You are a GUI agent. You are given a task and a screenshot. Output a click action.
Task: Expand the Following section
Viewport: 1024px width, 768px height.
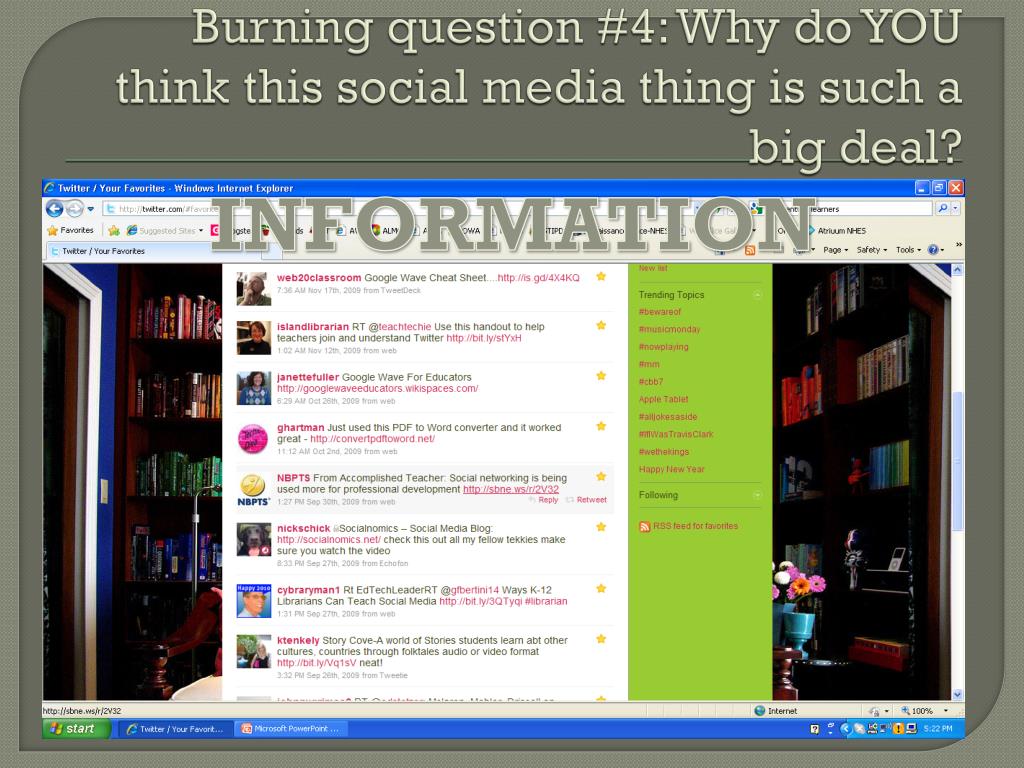coord(757,495)
